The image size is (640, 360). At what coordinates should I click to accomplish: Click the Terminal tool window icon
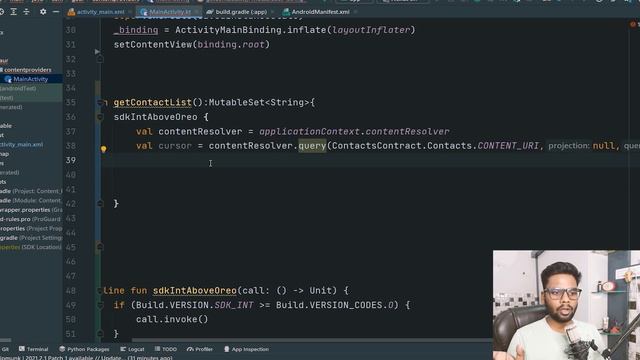coord(22,349)
